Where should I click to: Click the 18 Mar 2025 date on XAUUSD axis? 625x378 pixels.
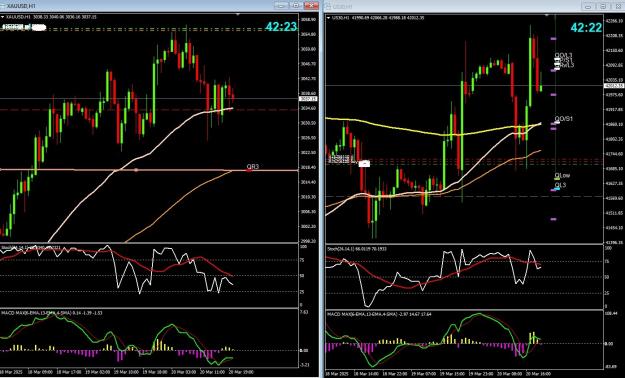pos(12,372)
